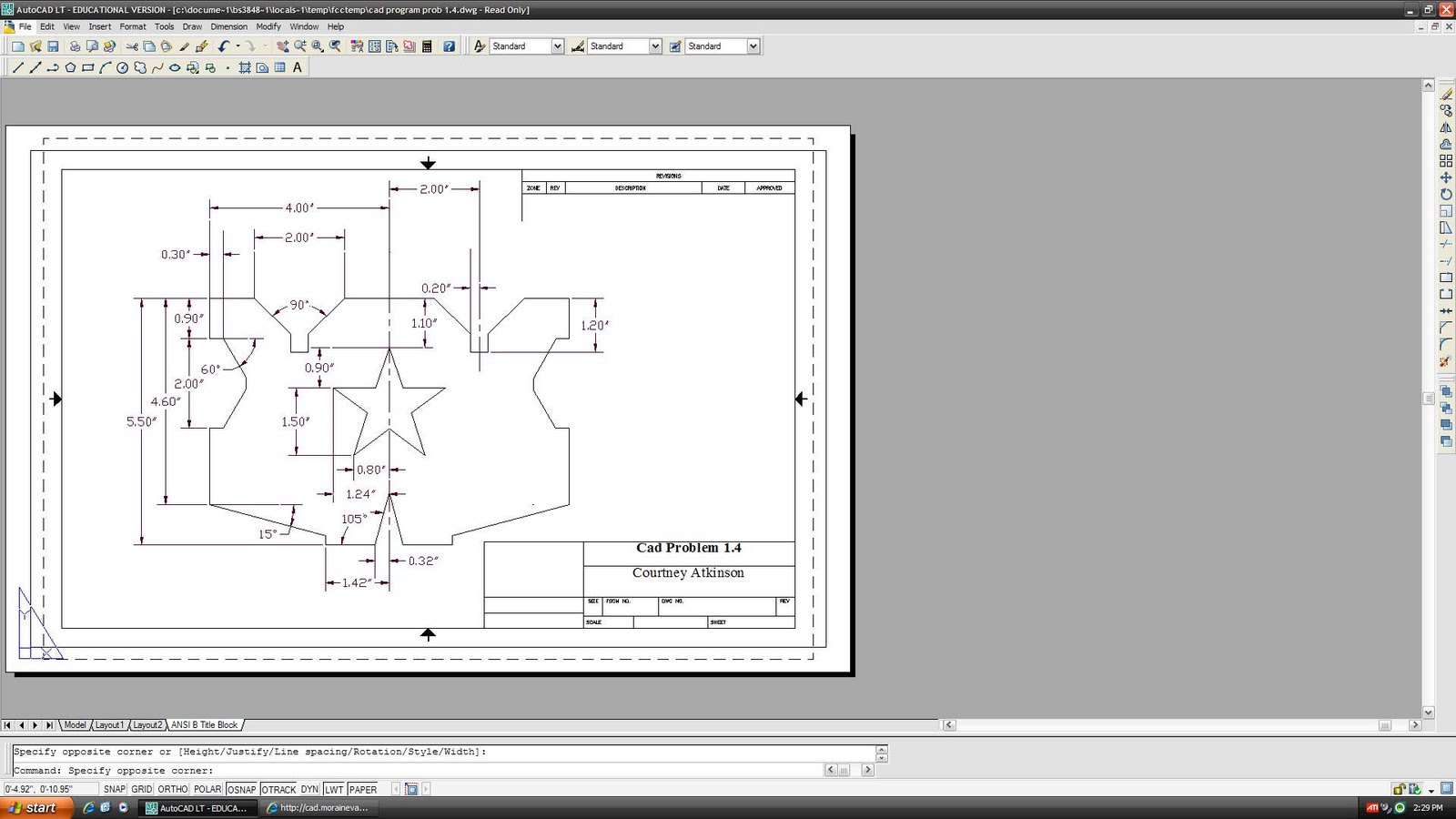
Task: Turn off OSNAP in the status bar
Action: pos(241,789)
